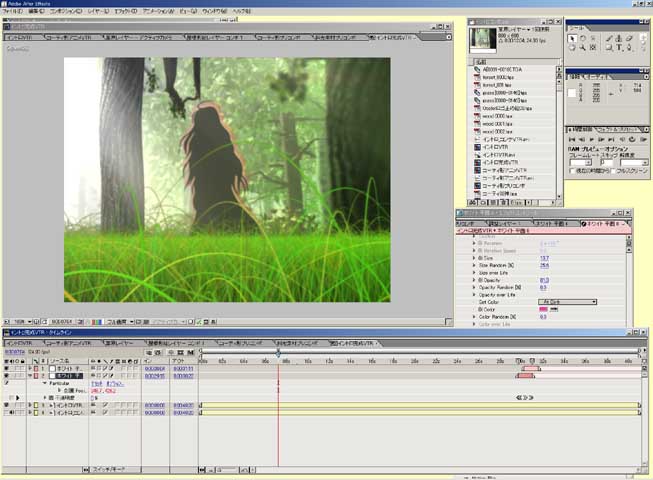Hide timeline layer 2 with eye toggle
Viewport: 653px width, 480px height.
[6, 376]
